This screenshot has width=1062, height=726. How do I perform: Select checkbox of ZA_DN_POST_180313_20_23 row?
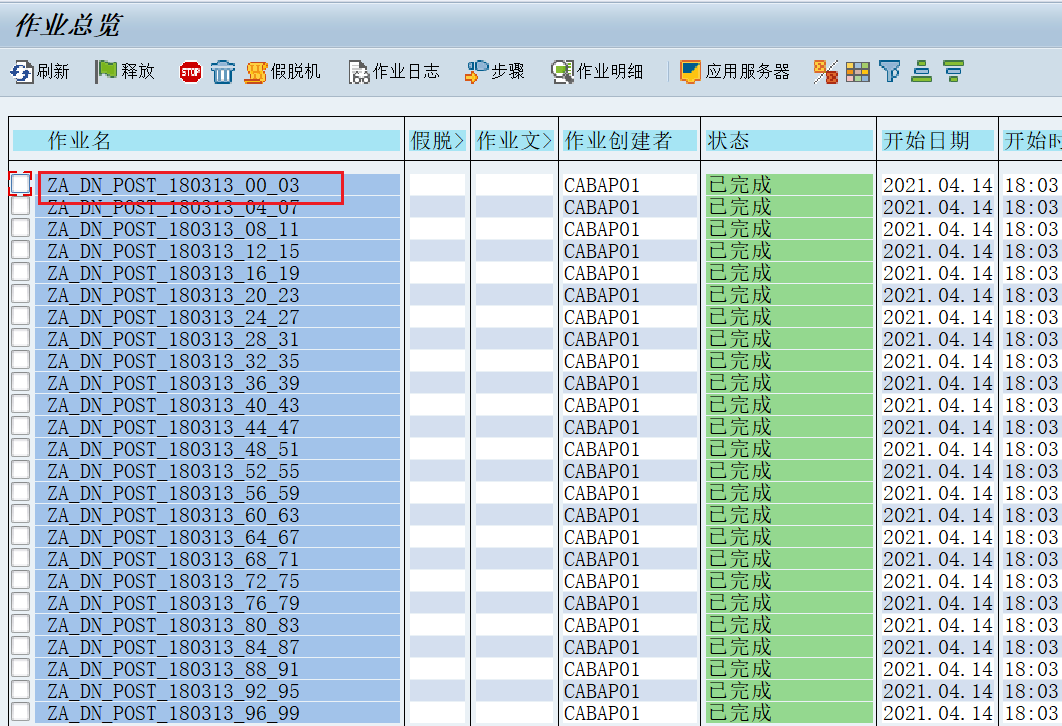(x=20, y=294)
